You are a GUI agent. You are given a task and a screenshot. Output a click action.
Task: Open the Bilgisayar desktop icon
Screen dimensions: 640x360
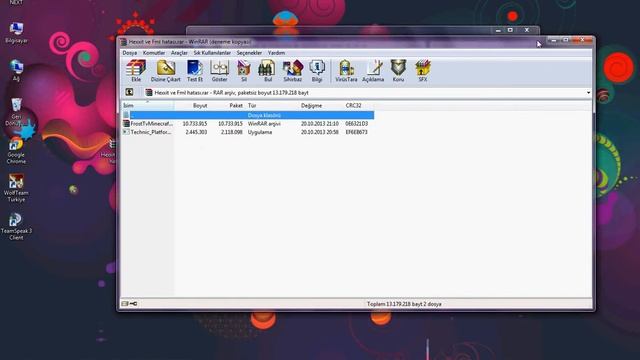coord(16,33)
